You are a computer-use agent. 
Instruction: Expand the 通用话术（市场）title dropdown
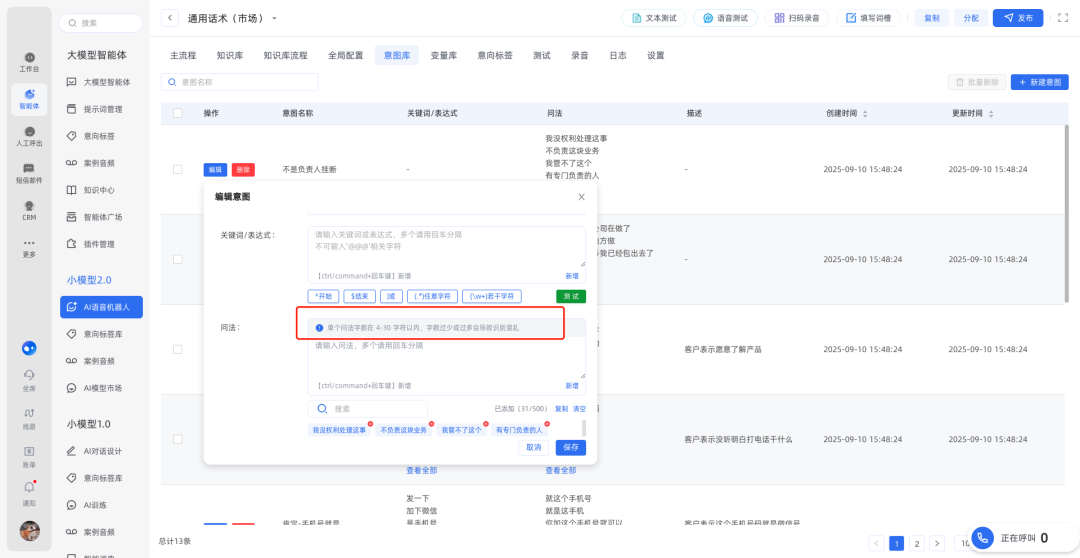[275, 18]
